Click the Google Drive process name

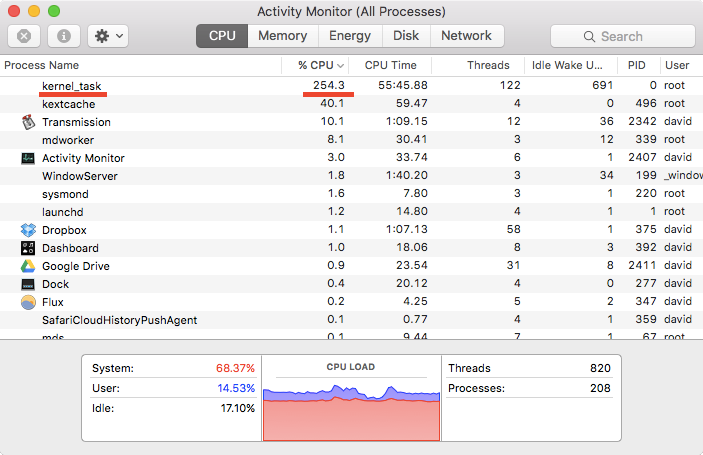[x=76, y=266]
